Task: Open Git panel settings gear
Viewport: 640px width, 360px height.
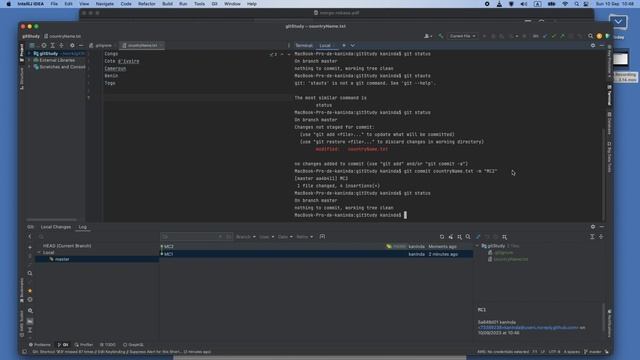Action: (593, 227)
